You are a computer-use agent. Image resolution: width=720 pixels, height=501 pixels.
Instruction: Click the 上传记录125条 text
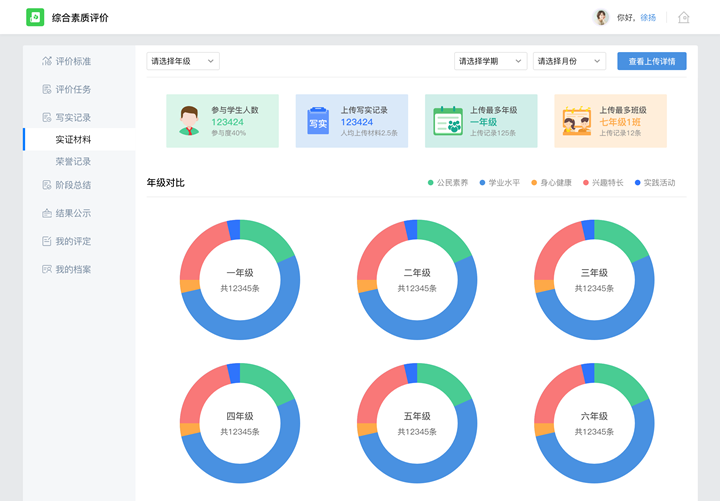[493, 133]
